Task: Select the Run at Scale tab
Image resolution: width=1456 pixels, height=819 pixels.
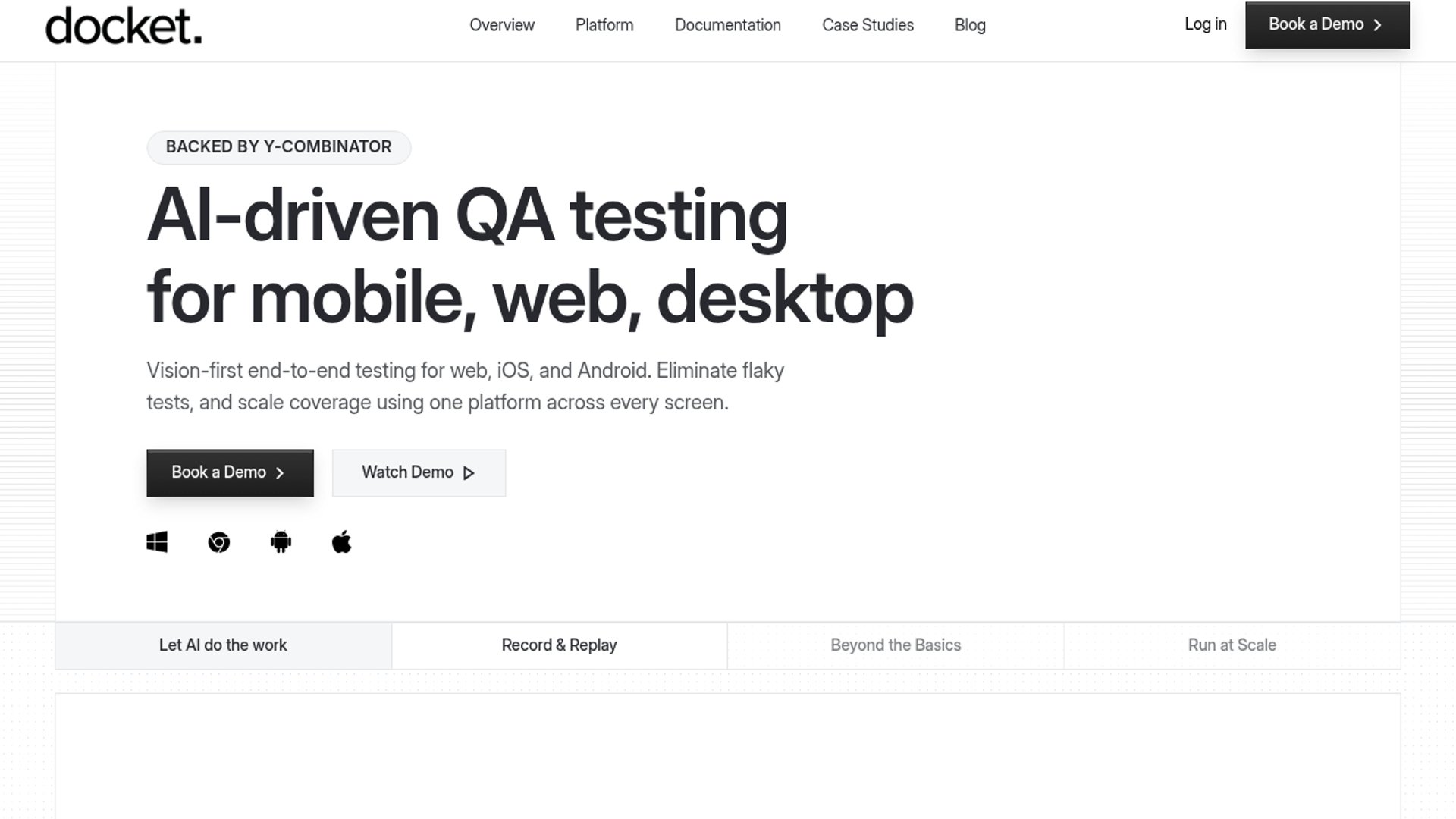Action: (x=1232, y=645)
